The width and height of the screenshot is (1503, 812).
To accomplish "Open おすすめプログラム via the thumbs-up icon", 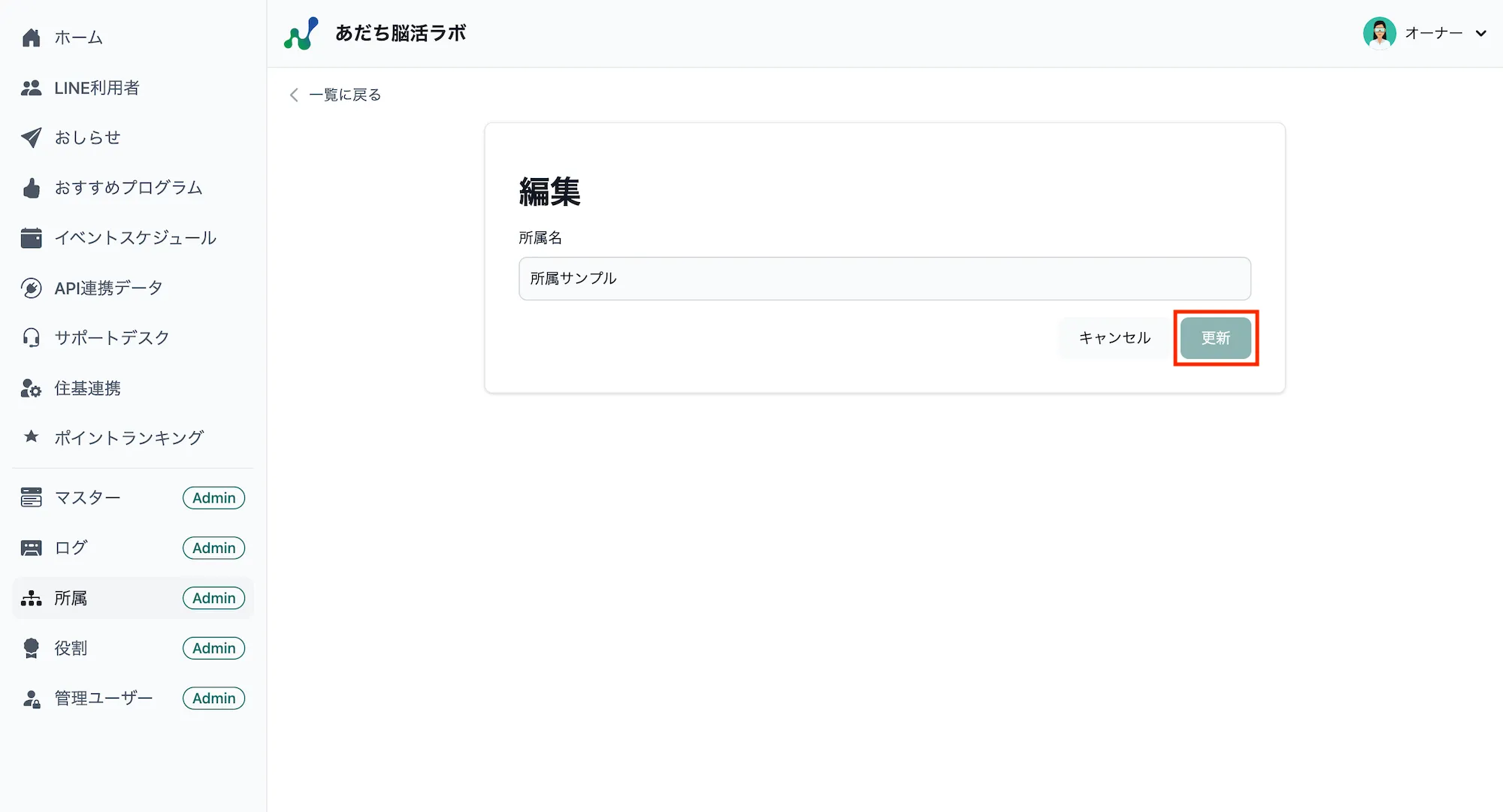I will pyautogui.click(x=31, y=188).
